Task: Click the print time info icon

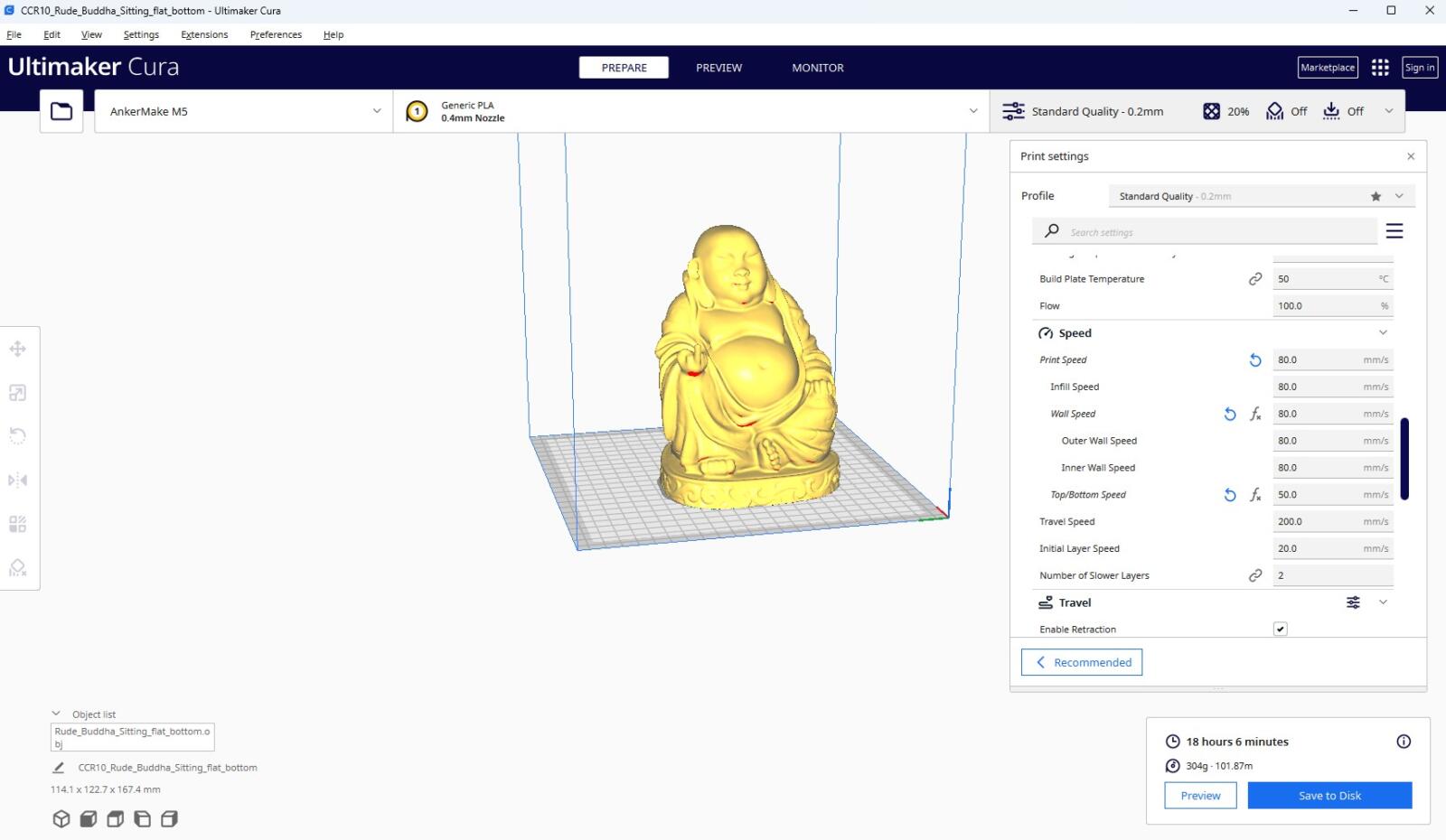Action: [1404, 742]
